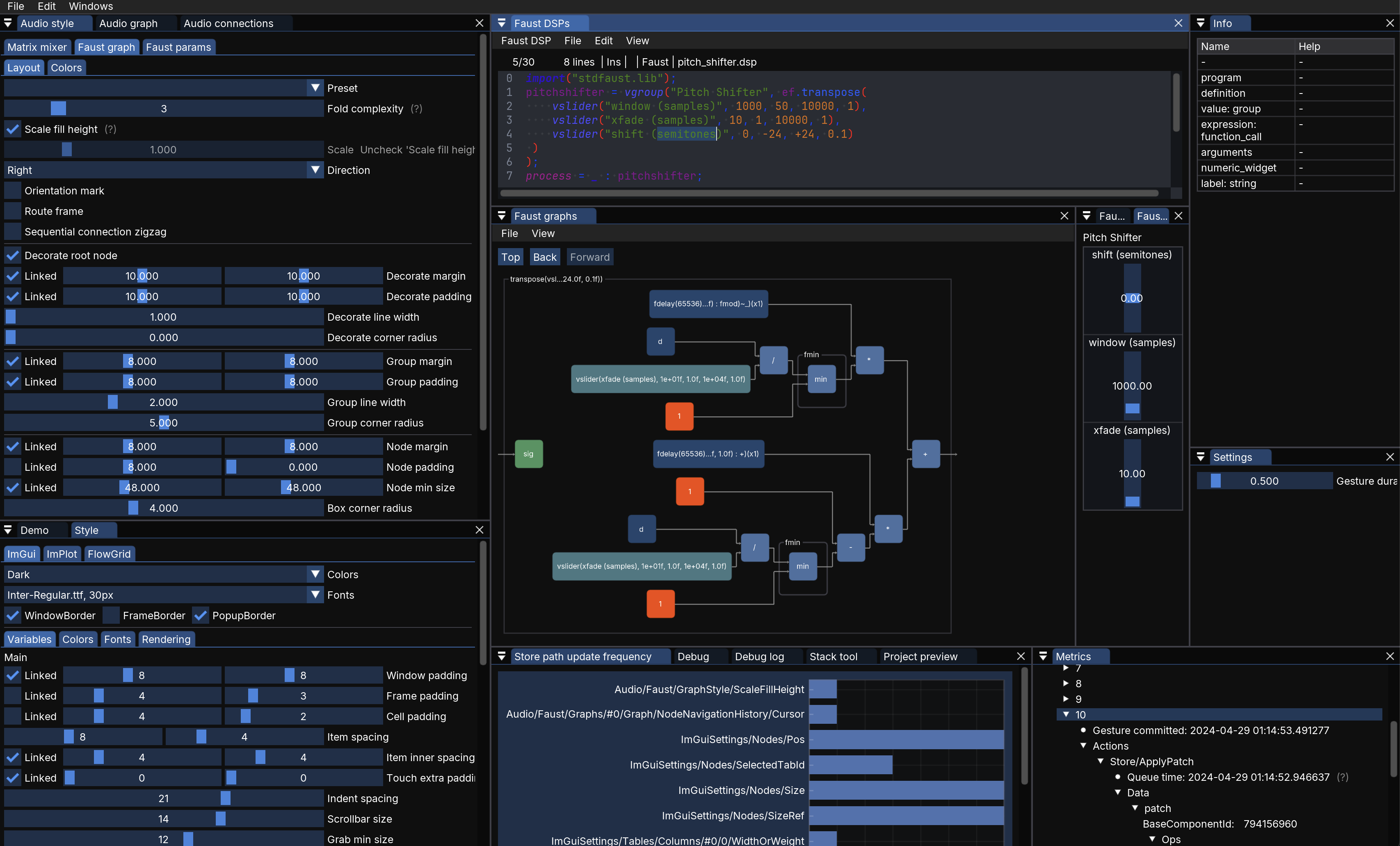Click help marker beside Queue time

coord(1342,777)
